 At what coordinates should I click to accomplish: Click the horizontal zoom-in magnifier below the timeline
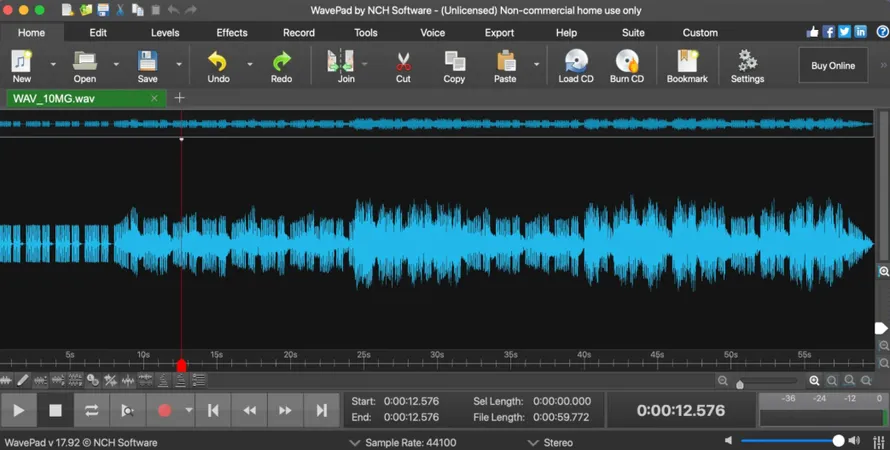(x=814, y=381)
